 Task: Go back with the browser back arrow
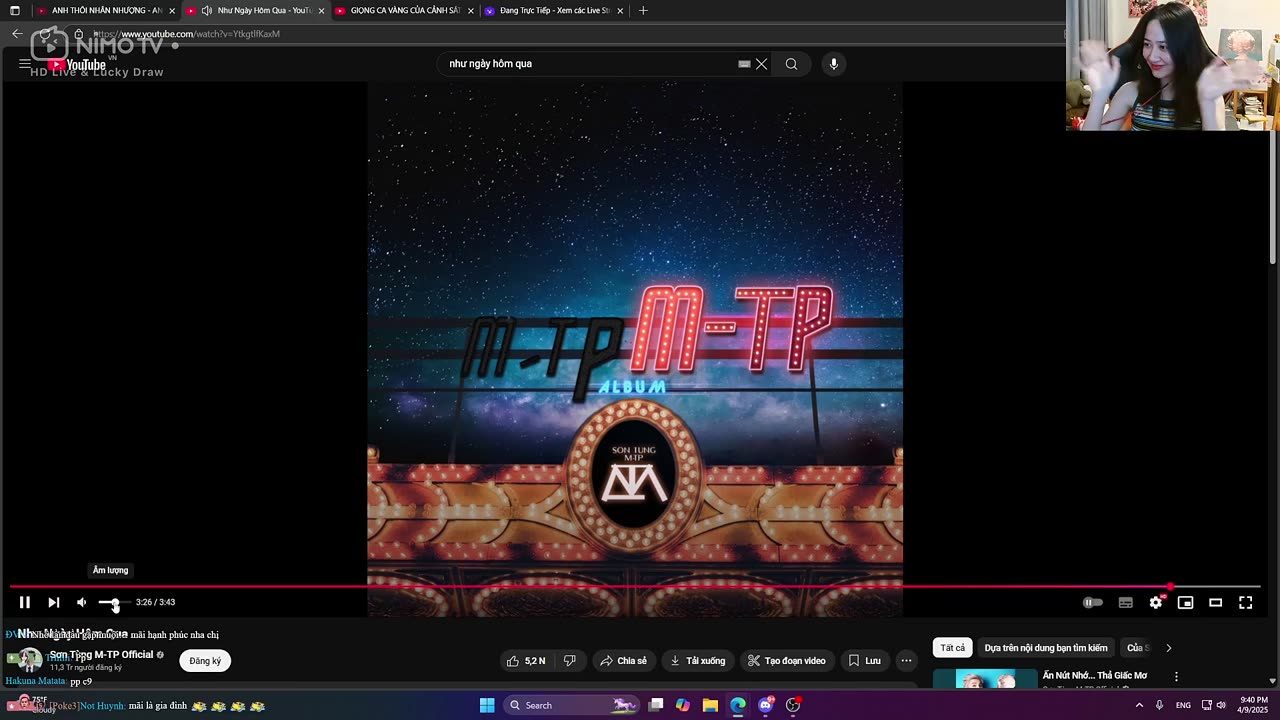pos(17,34)
